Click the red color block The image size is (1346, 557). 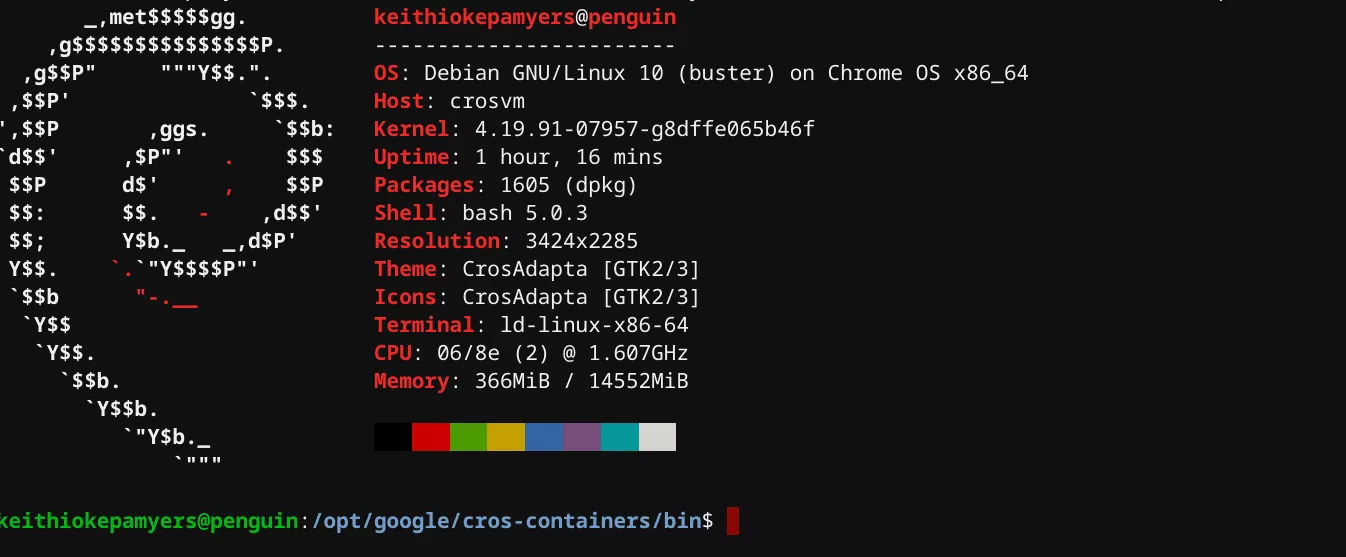tap(430, 437)
